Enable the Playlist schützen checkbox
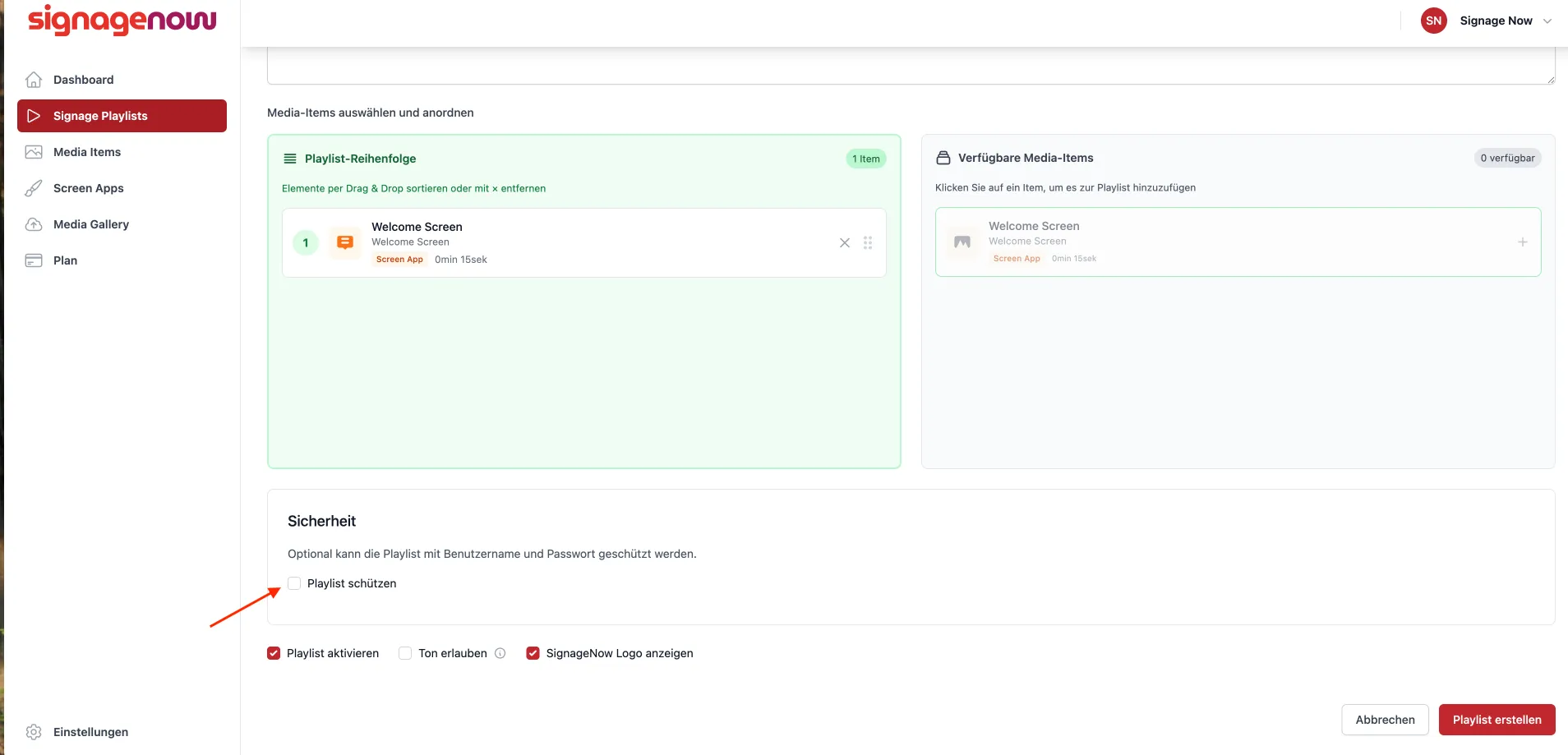 coord(294,583)
